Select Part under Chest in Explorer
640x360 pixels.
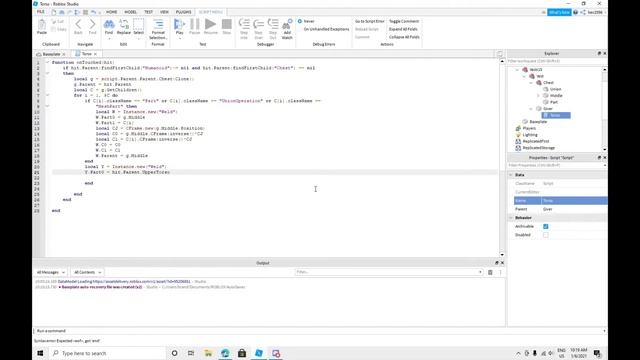pos(553,102)
